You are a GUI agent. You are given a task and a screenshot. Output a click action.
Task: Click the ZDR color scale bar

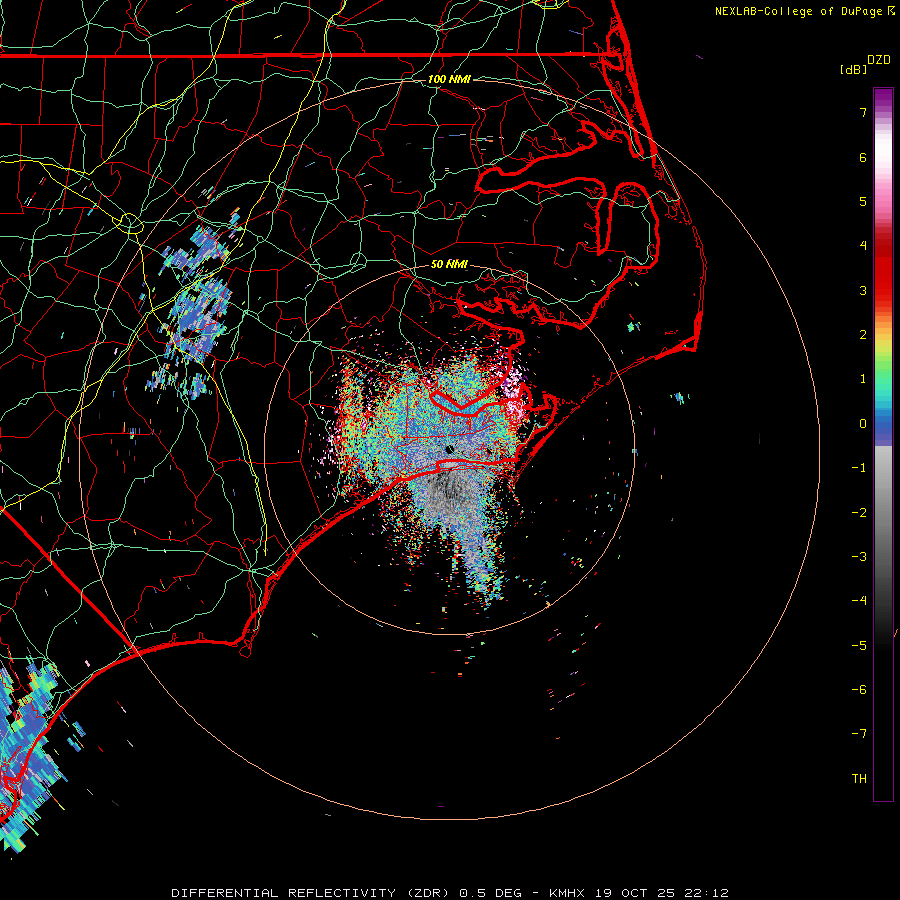pos(883,444)
